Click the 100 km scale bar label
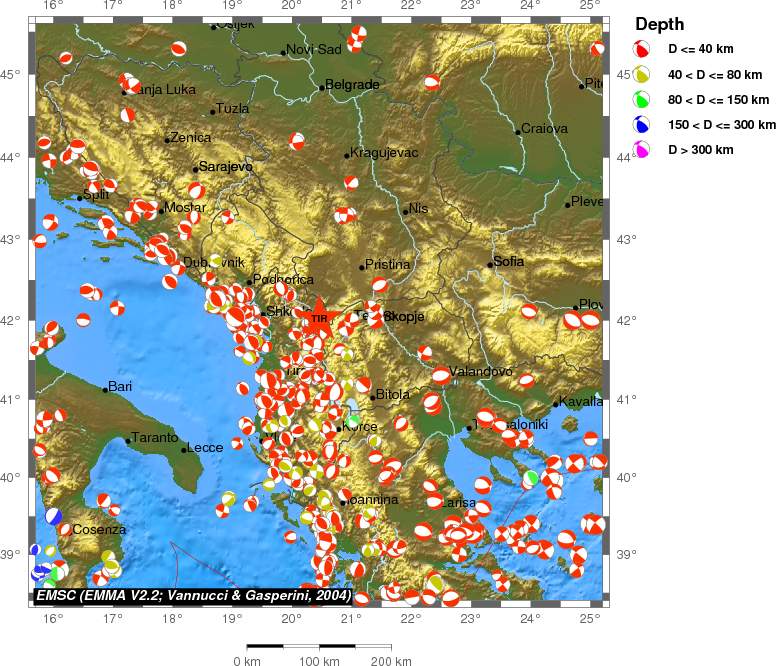Screen dimensions: 776x666 pyautogui.click(x=318, y=661)
